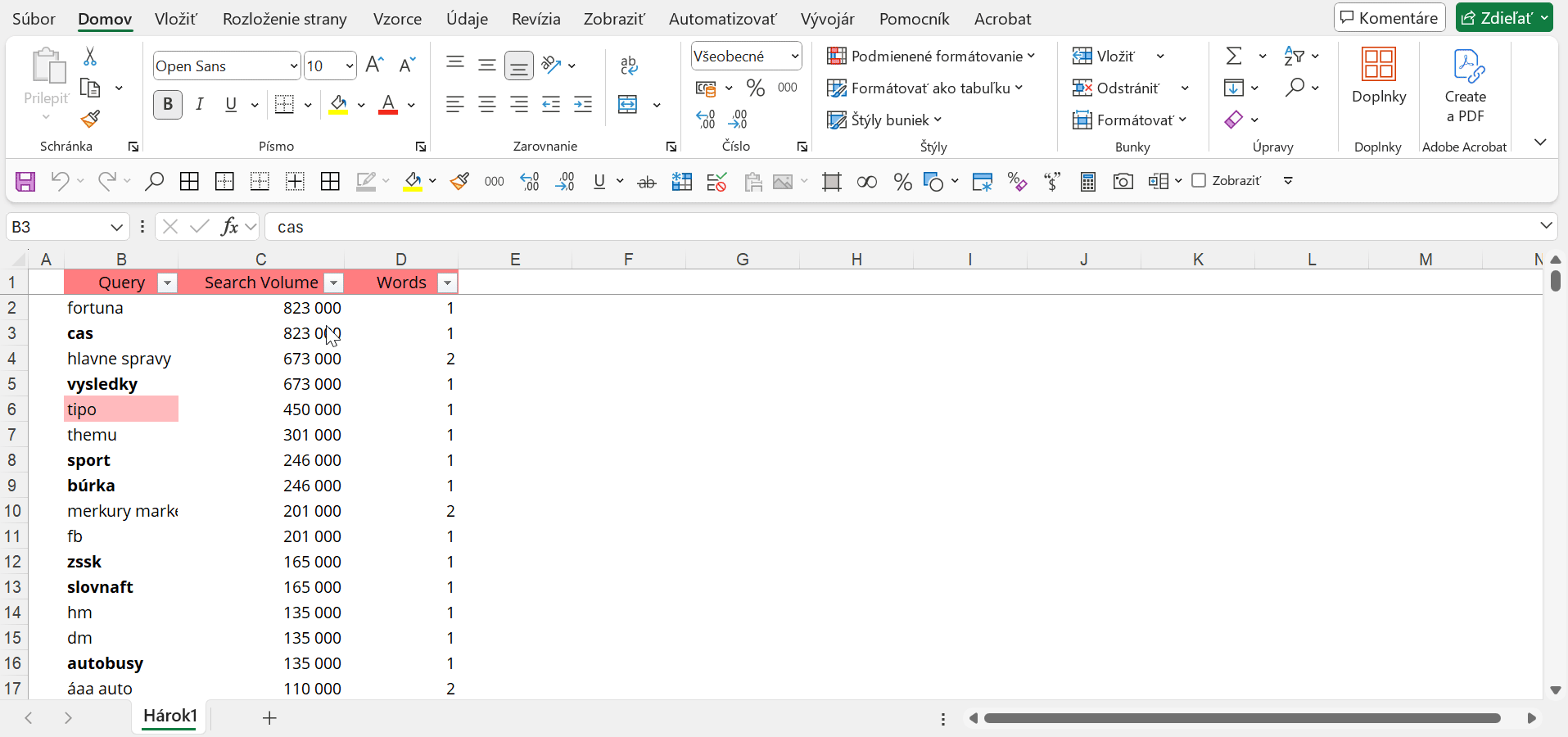Click the AutoSum sigma icon
Image resolution: width=1568 pixels, height=737 pixels.
coord(1234,56)
